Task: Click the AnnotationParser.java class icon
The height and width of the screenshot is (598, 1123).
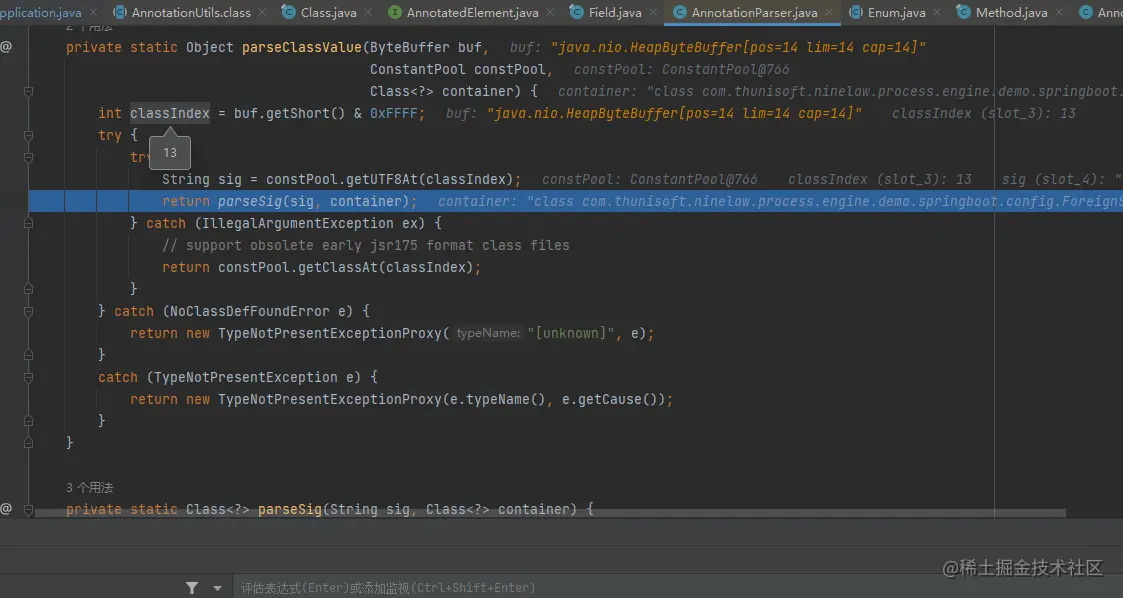Action: pyautogui.click(x=679, y=12)
